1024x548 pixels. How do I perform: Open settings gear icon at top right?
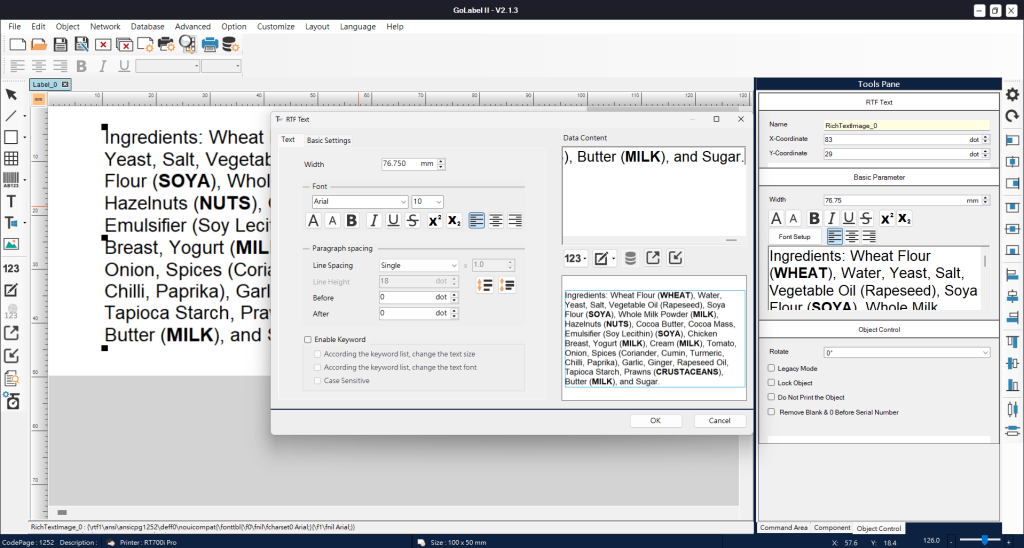pos(1012,94)
